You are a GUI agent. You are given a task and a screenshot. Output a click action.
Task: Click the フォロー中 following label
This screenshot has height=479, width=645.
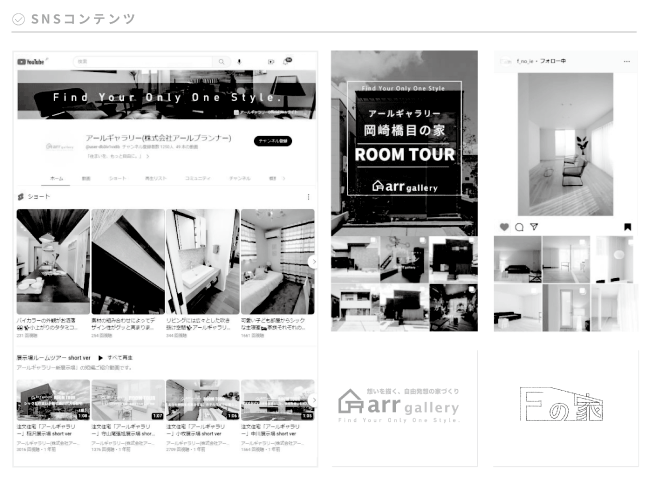553,61
